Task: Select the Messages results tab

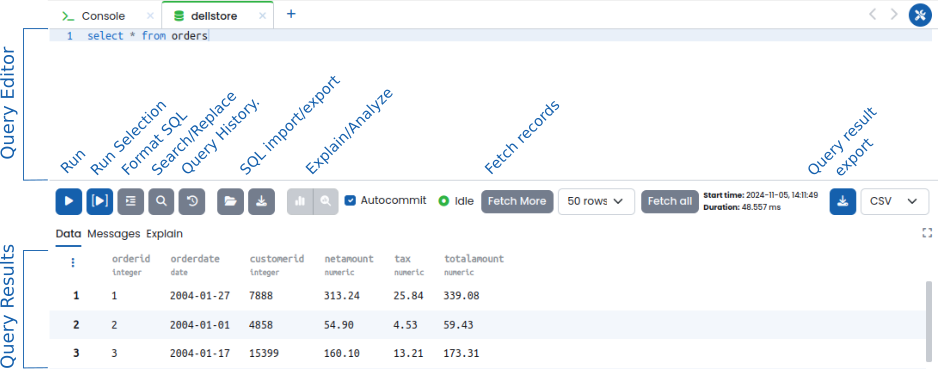Action: [114, 234]
